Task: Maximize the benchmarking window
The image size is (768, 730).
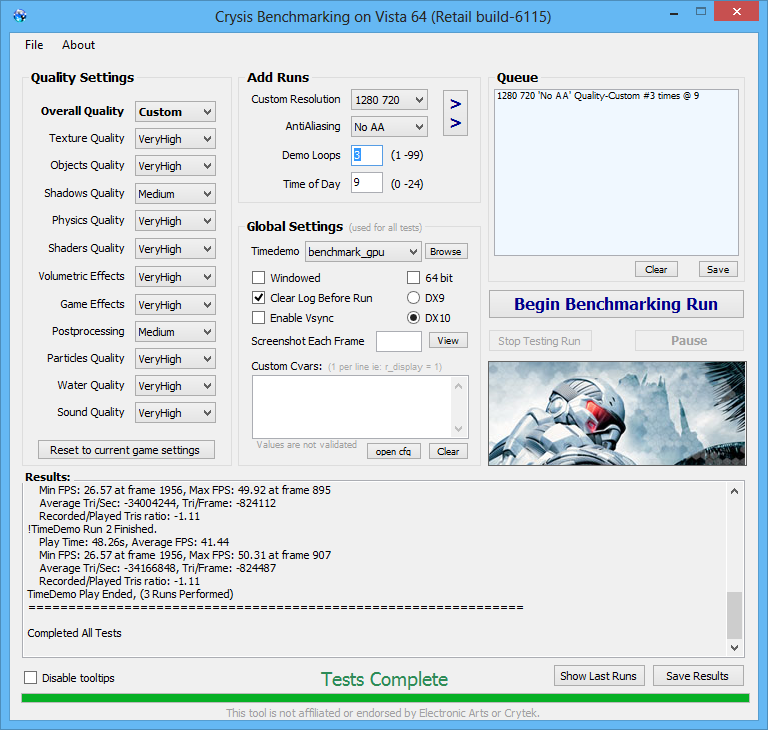Action: pyautogui.click(x=701, y=12)
